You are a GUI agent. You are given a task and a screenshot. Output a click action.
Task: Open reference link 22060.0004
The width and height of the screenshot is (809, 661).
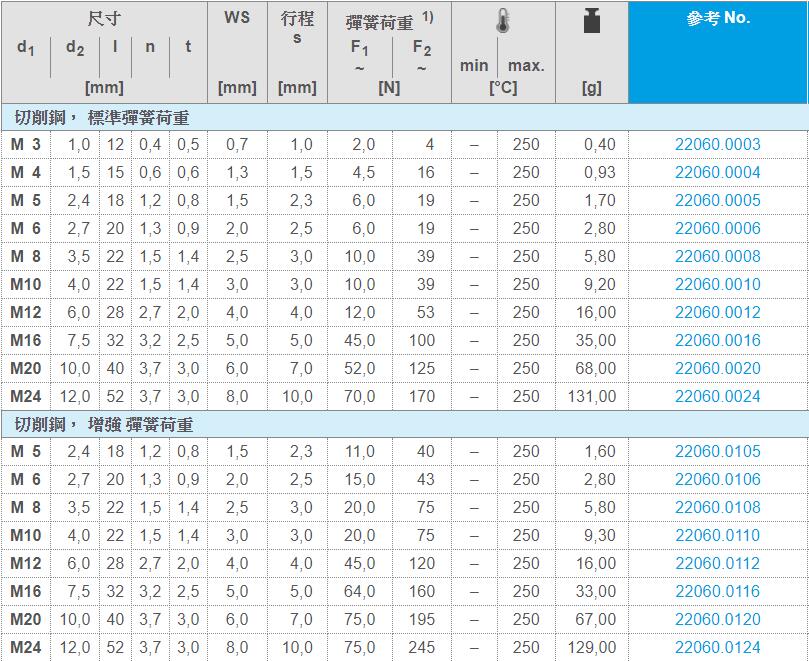[717, 172]
